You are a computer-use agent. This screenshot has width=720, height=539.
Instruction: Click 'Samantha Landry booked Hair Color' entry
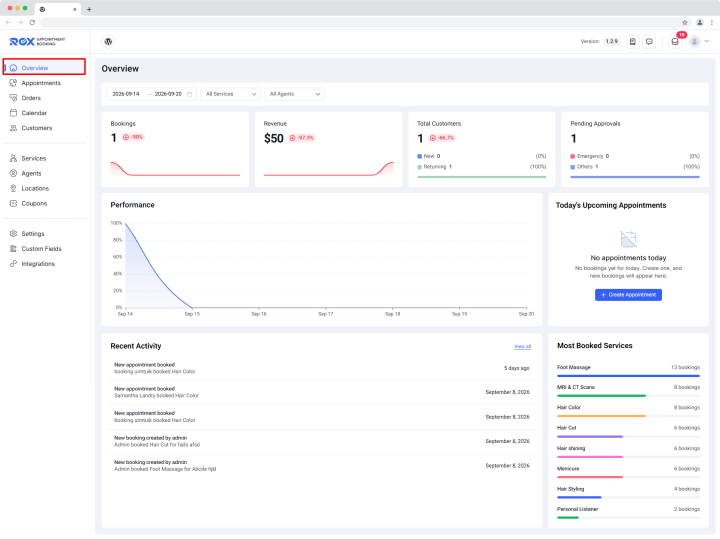(x=322, y=392)
